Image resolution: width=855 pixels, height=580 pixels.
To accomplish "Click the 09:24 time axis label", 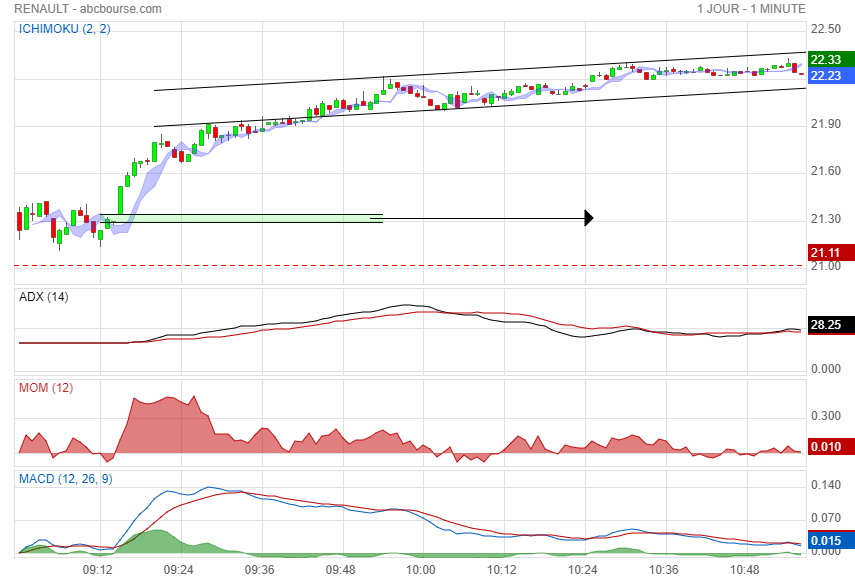I will [178, 570].
